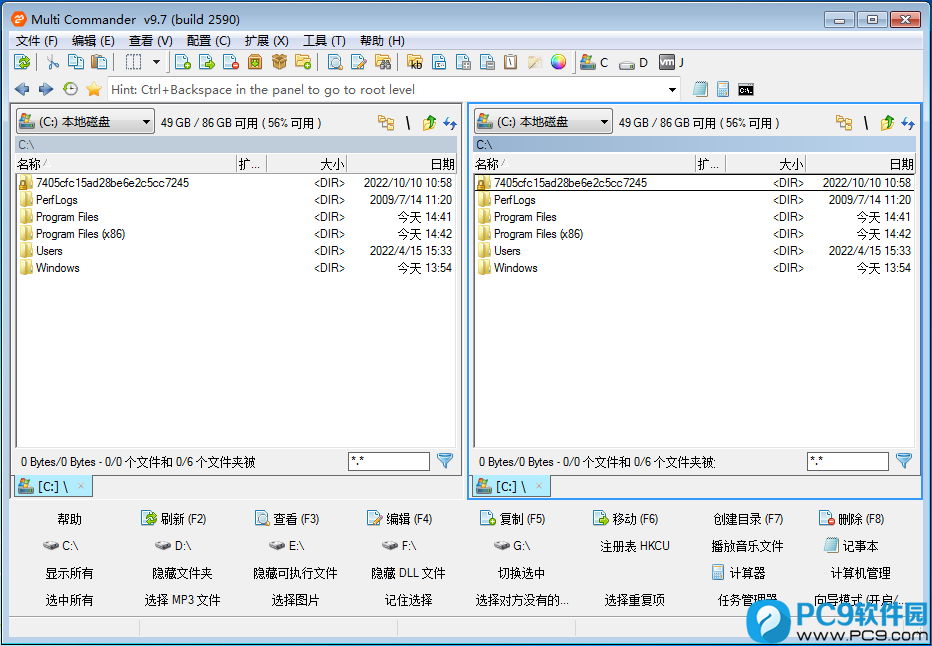Click the 删除 (F8) button

[x=851, y=519]
